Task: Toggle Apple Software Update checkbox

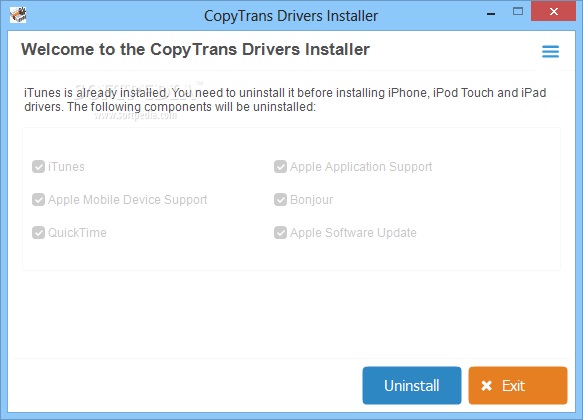Action: [x=280, y=233]
